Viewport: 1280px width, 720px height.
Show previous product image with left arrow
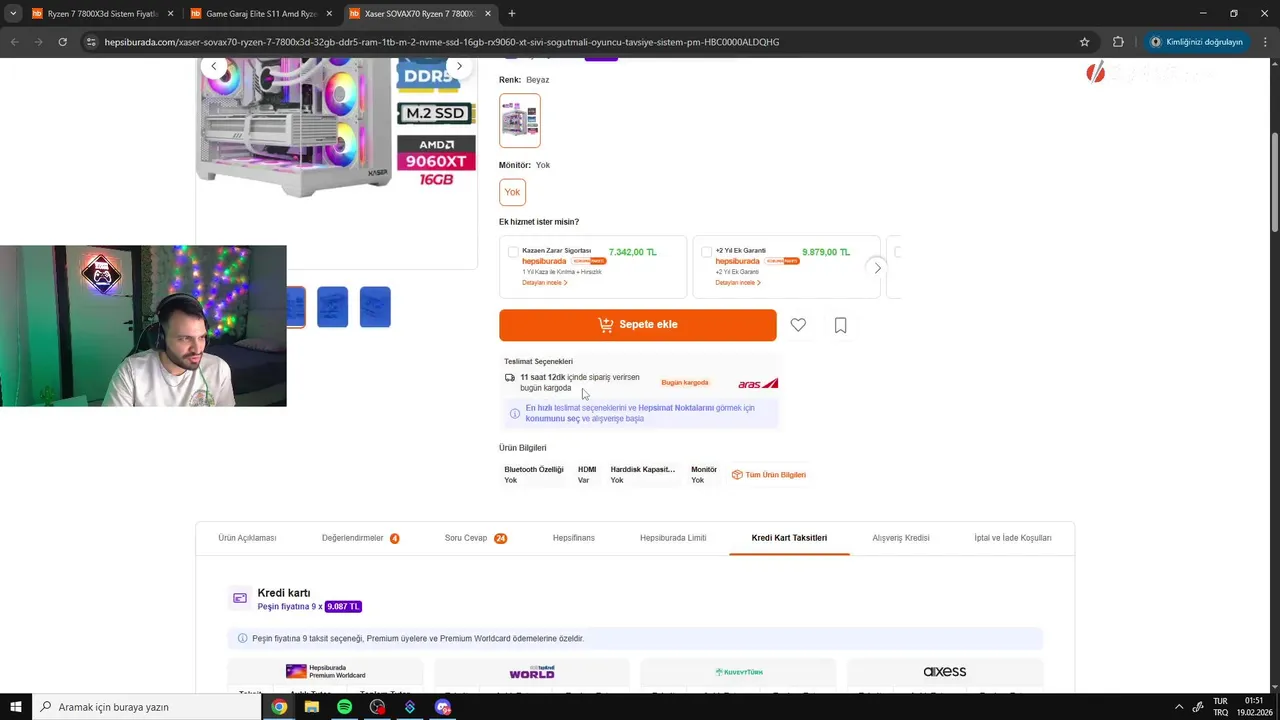[213, 66]
